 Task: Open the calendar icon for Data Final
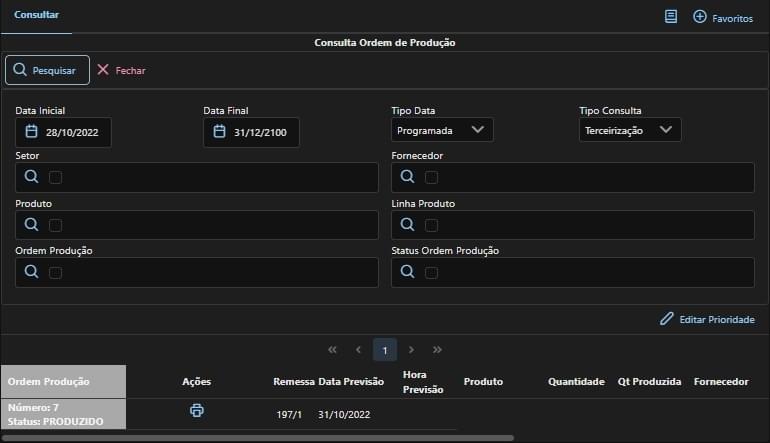pos(219,132)
